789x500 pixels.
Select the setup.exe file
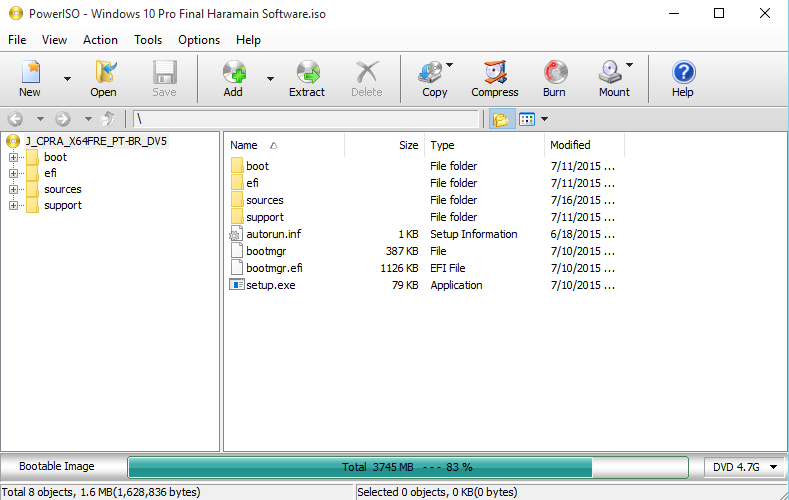[271, 285]
